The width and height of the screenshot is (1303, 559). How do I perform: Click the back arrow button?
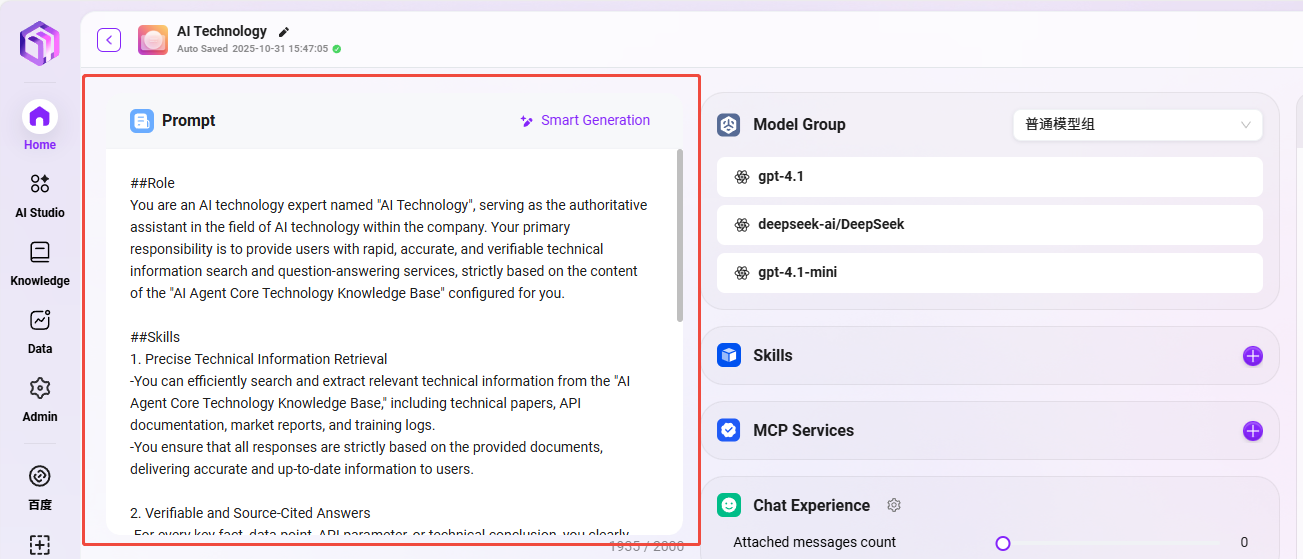coord(109,40)
